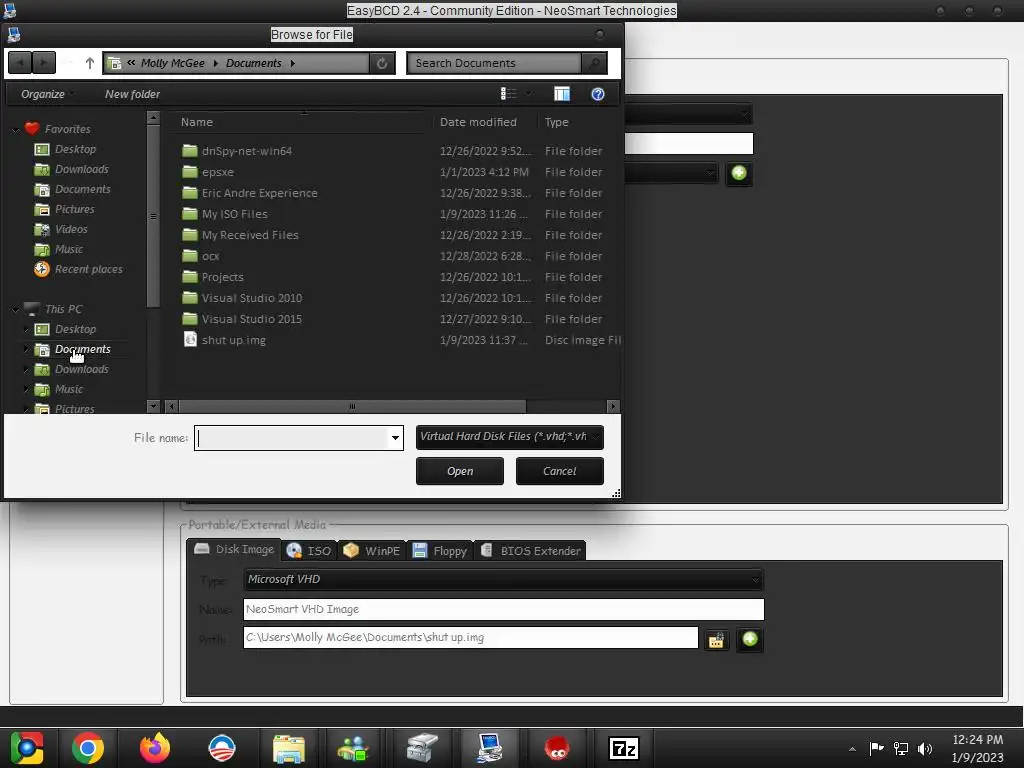Create a New folder
The image size is (1024, 768).
pyautogui.click(x=133, y=94)
